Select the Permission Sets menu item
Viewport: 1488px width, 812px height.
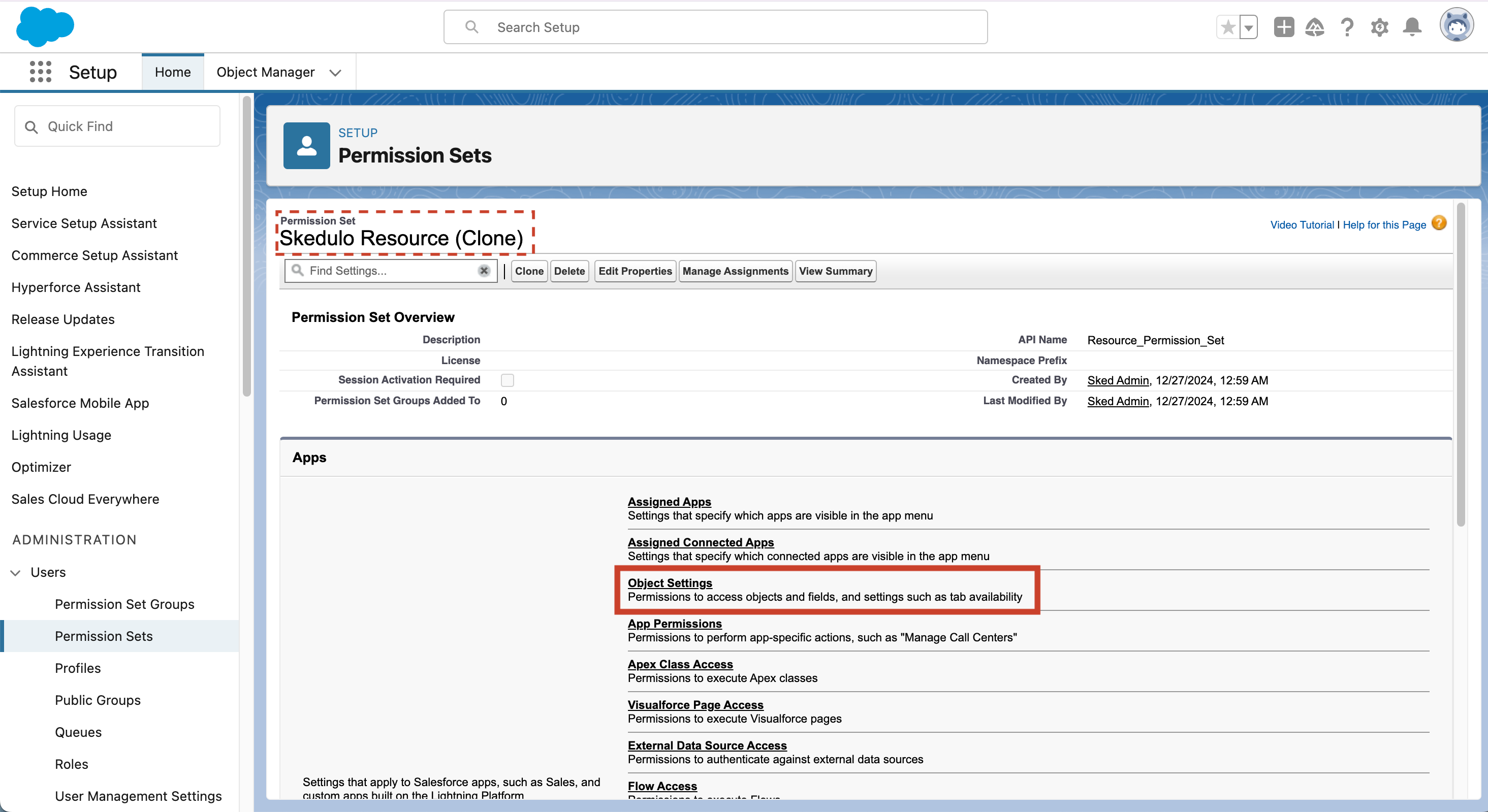[104, 636]
